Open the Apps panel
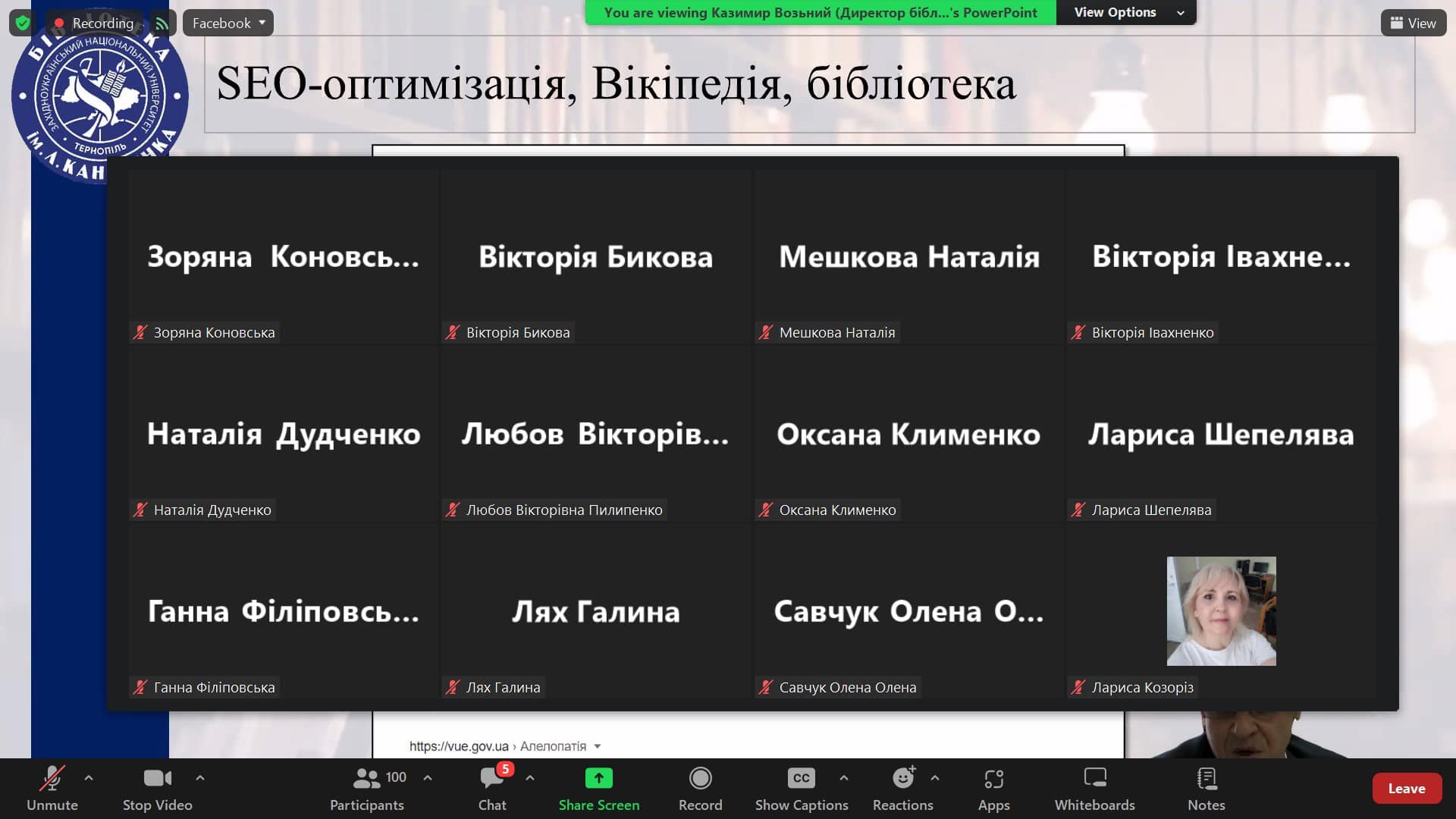 coord(993,789)
